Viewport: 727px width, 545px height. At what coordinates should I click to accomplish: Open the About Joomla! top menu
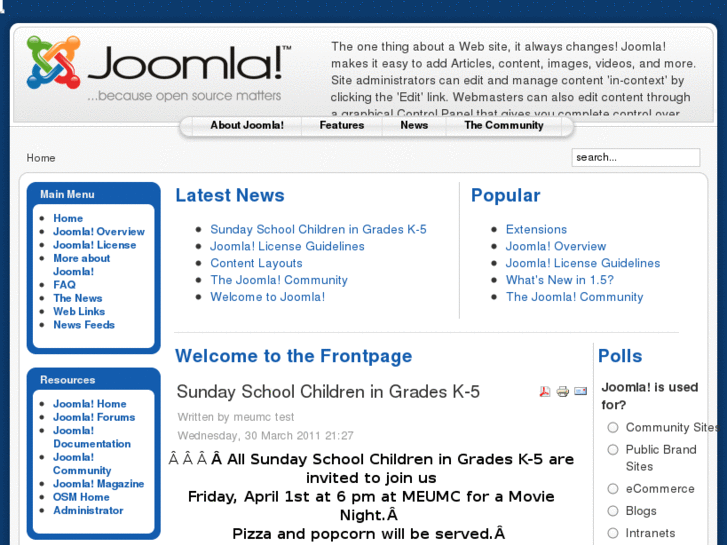247,125
